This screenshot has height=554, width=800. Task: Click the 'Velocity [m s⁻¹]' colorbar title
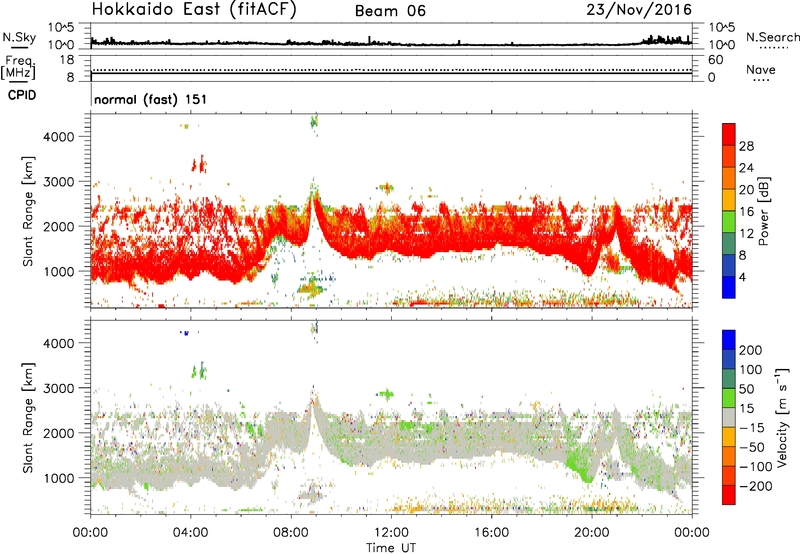point(782,417)
